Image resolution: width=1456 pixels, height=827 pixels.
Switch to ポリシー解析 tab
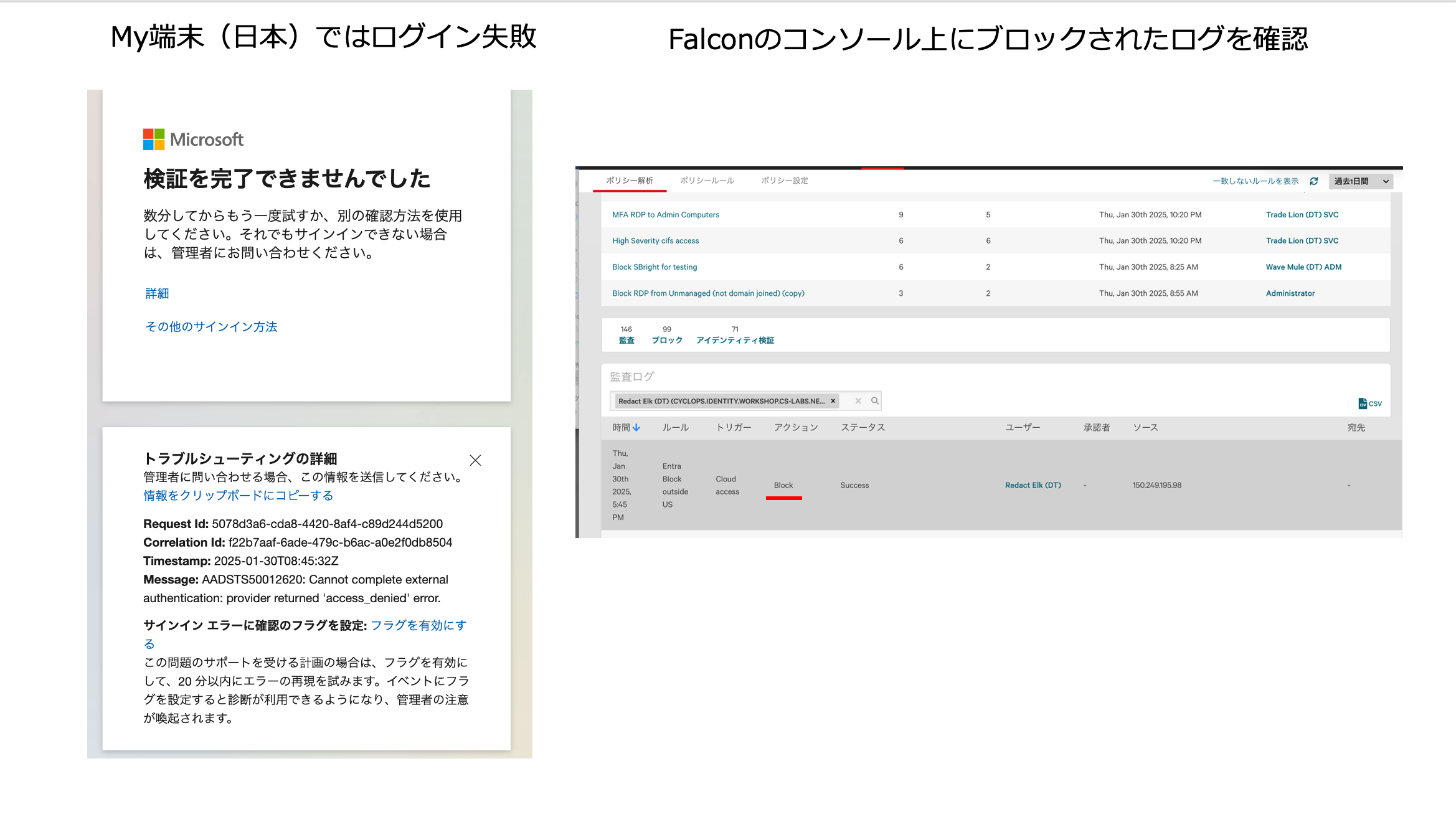point(630,181)
